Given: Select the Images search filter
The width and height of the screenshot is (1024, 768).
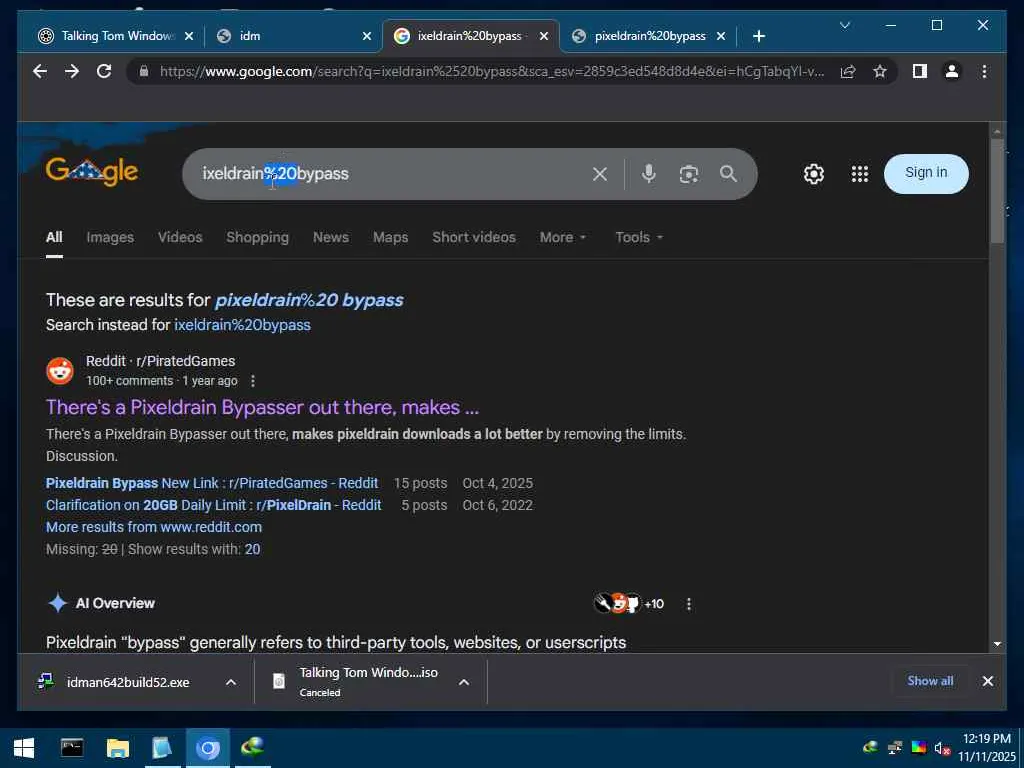Looking at the screenshot, I should [110, 237].
